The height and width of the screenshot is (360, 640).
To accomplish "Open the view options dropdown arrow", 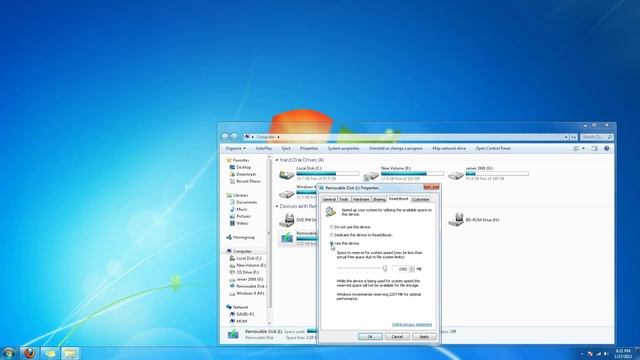I will [x=583, y=149].
